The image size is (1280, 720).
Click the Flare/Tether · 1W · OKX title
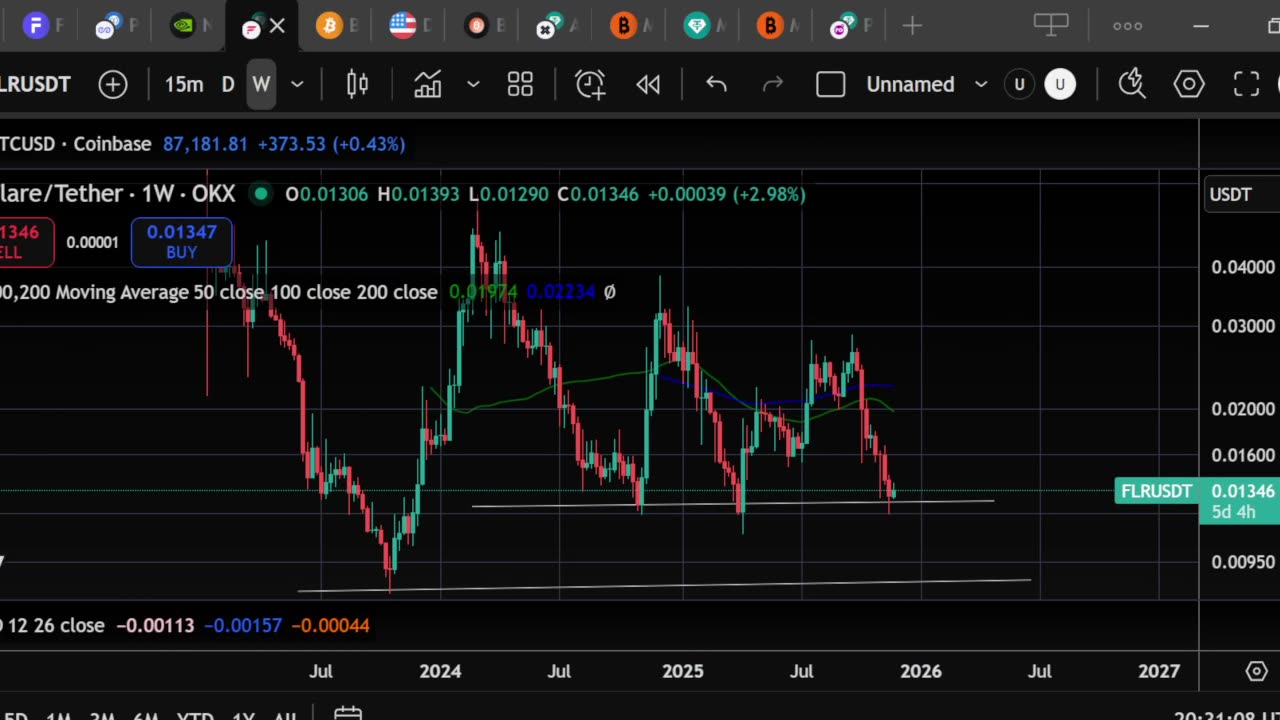click(118, 194)
